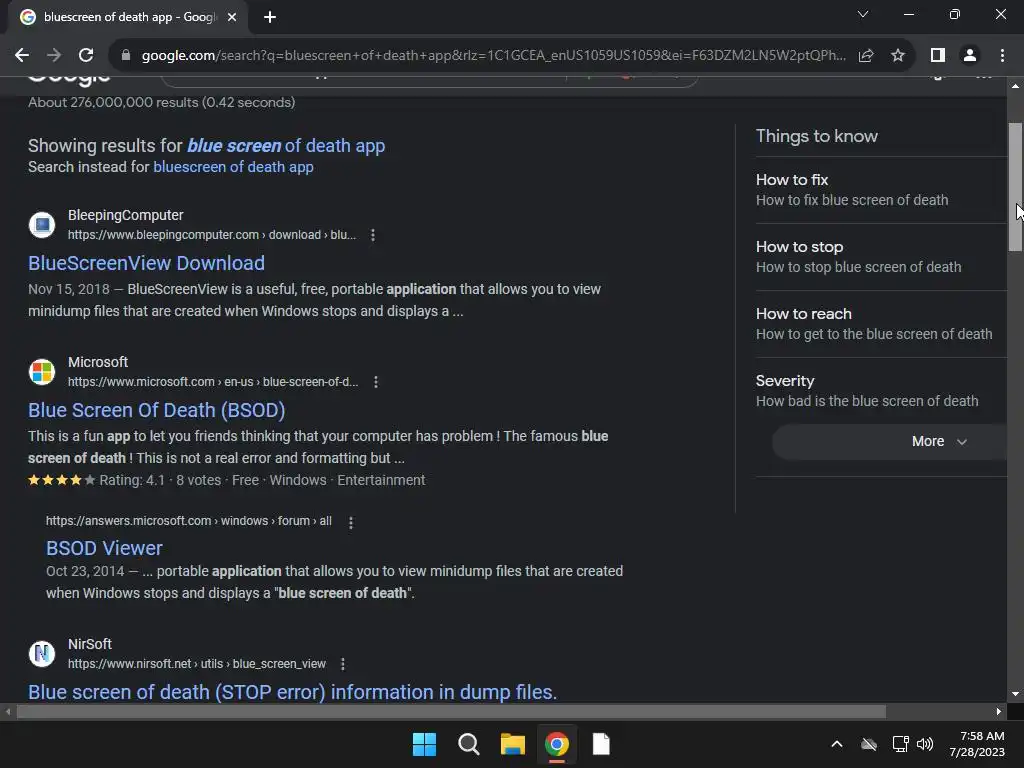The width and height of the screenshot is (1024, 768).
Task: Show hidden system tray icons
Action: point(837,744)
